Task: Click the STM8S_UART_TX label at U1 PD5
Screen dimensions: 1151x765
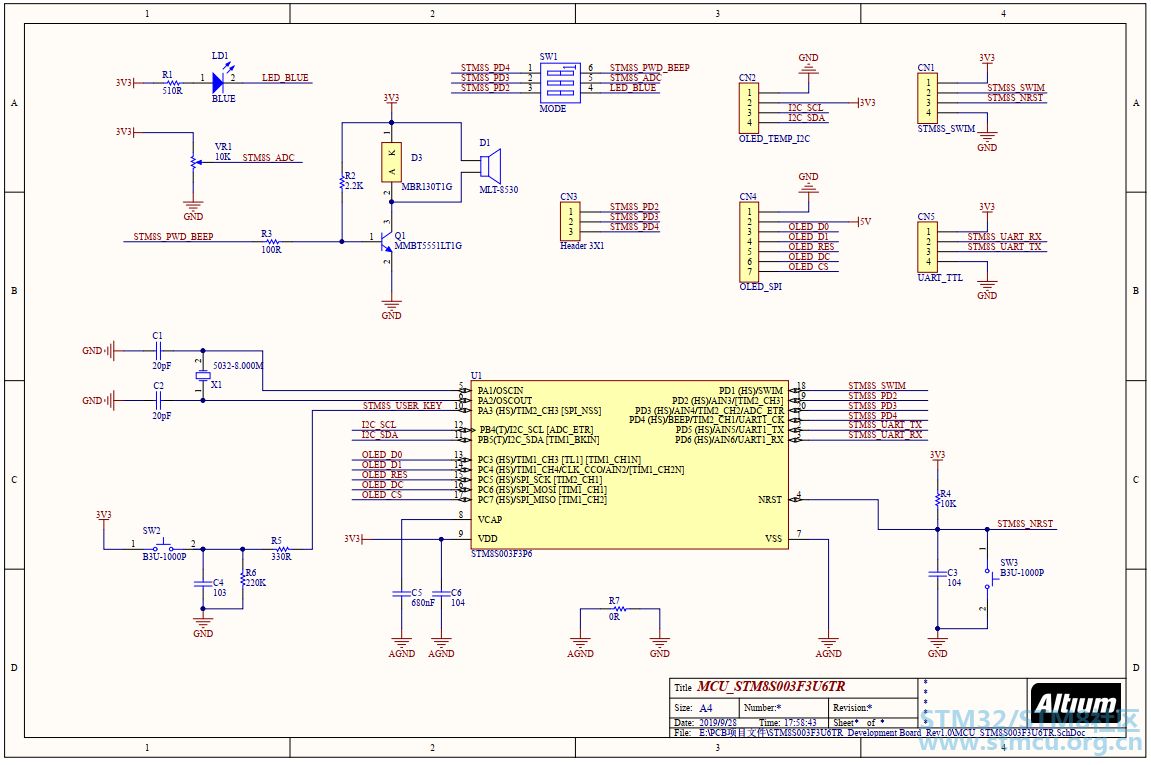Action: coord(885,425)
